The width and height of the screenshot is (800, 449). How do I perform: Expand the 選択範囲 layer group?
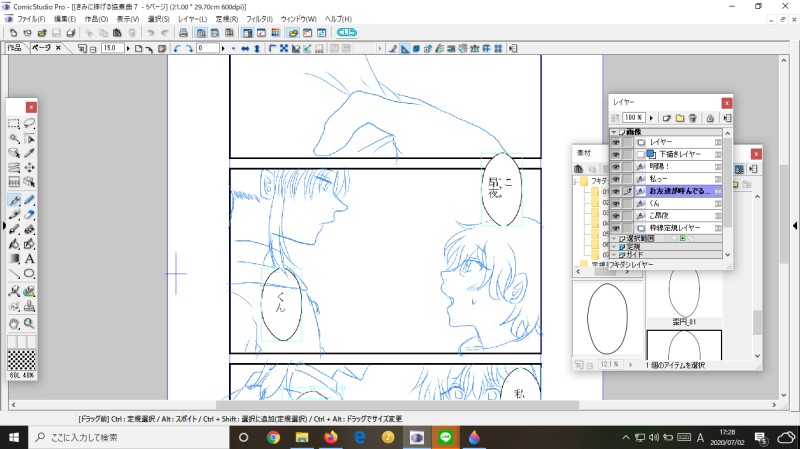point(614,239)
